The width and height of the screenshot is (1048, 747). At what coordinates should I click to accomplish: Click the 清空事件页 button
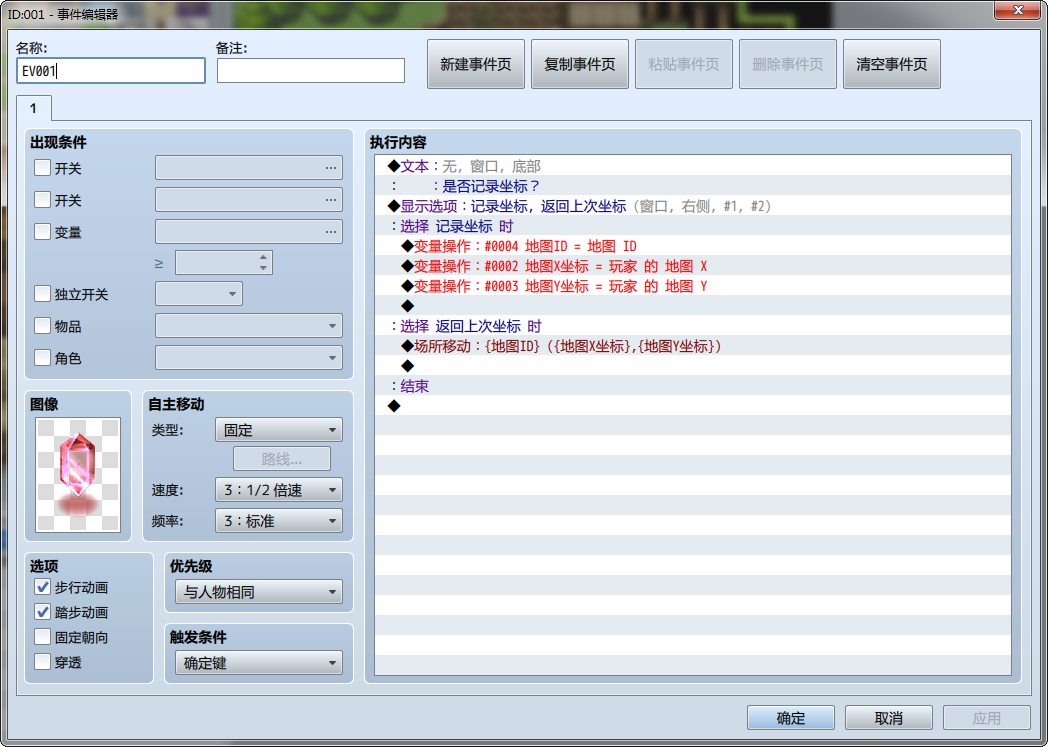[x=892, y=64]
